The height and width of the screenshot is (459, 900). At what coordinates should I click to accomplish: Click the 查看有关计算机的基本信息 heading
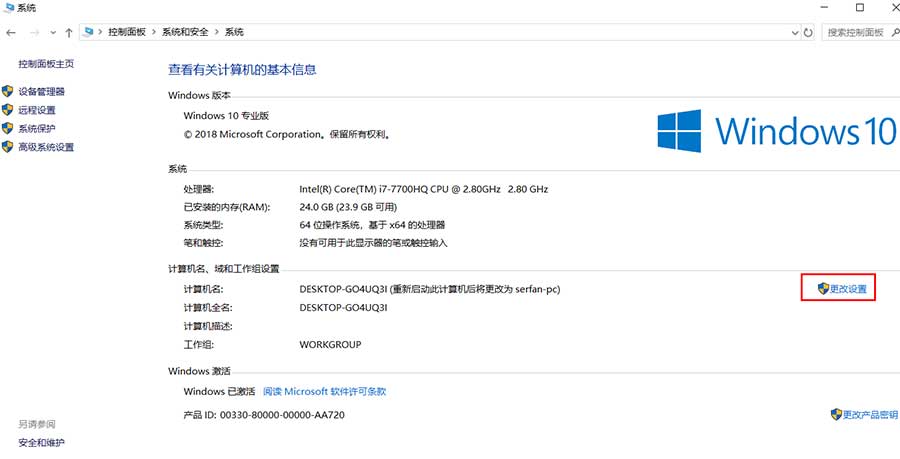click(x=242, y=70)
